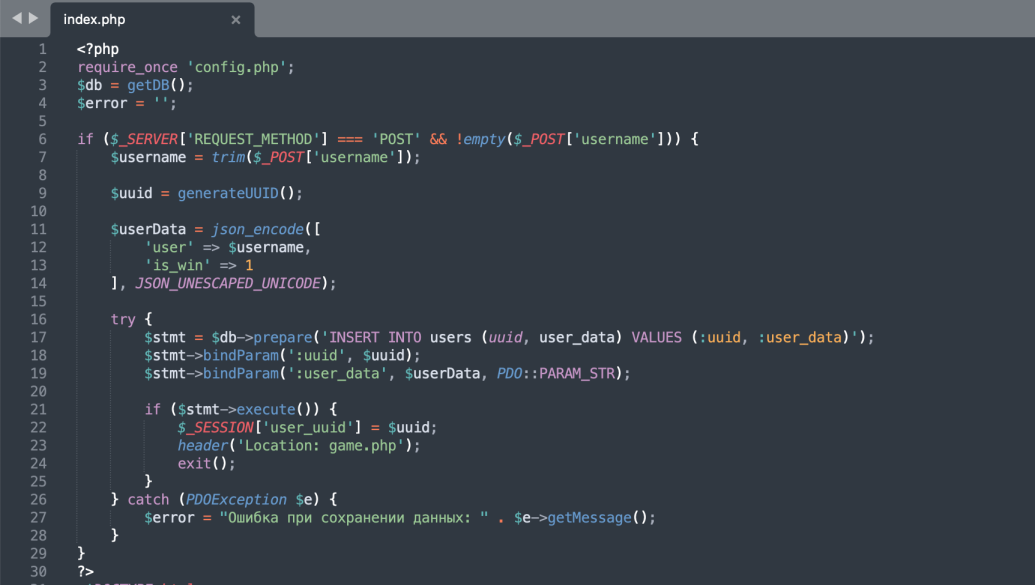Click the $_SERVER superglobal
Viewport: 1035px width, 585px height.
pos(144,139)
